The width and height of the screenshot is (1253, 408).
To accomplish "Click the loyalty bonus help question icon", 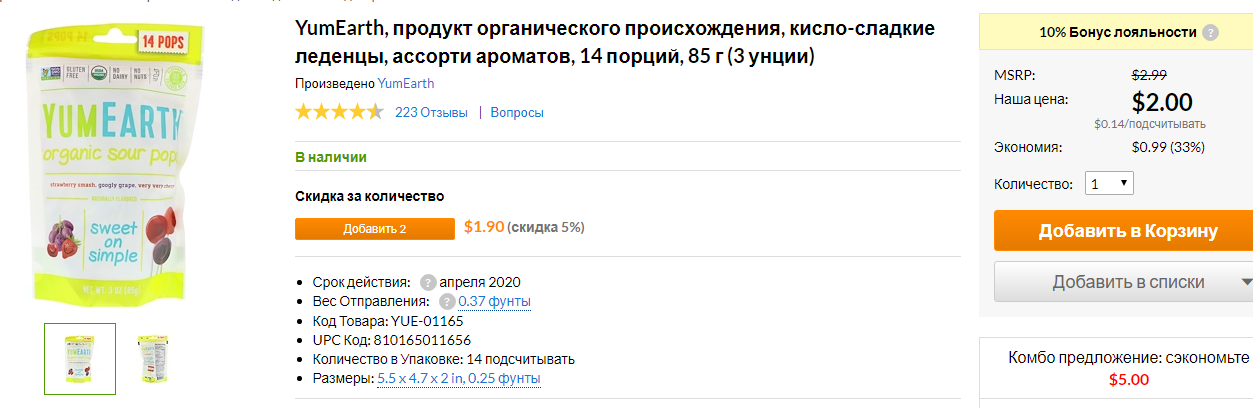I will pyautogui.click(x=1211, y=32).
